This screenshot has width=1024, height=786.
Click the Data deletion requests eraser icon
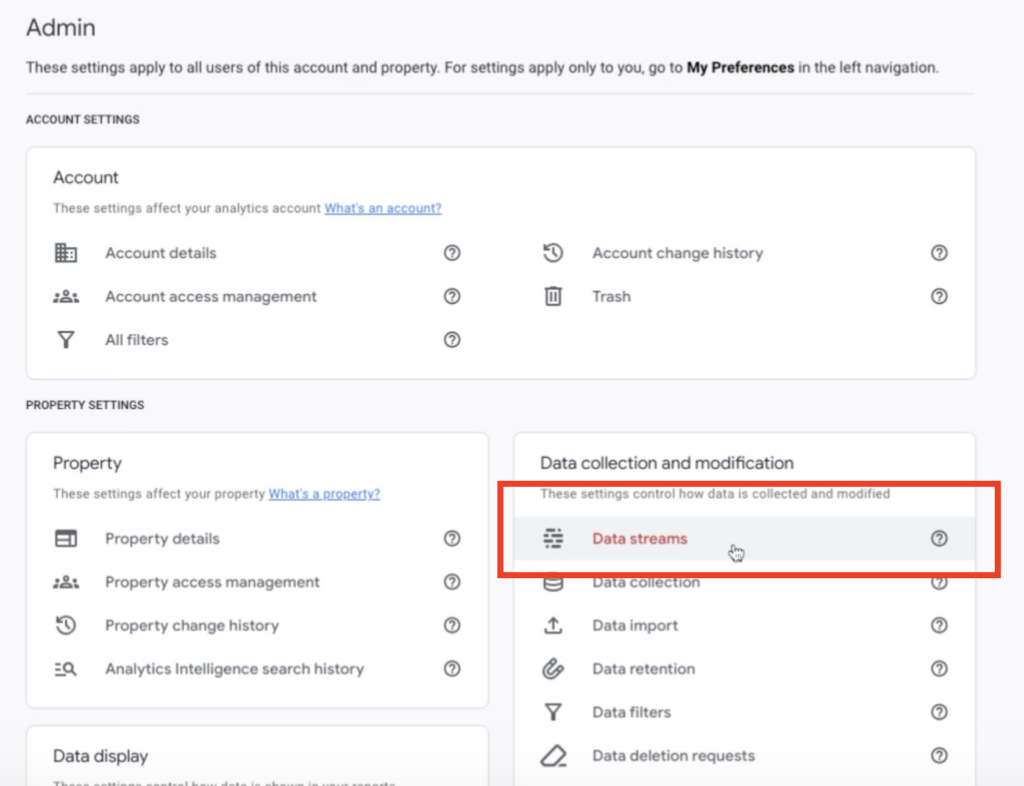(553, 755)
